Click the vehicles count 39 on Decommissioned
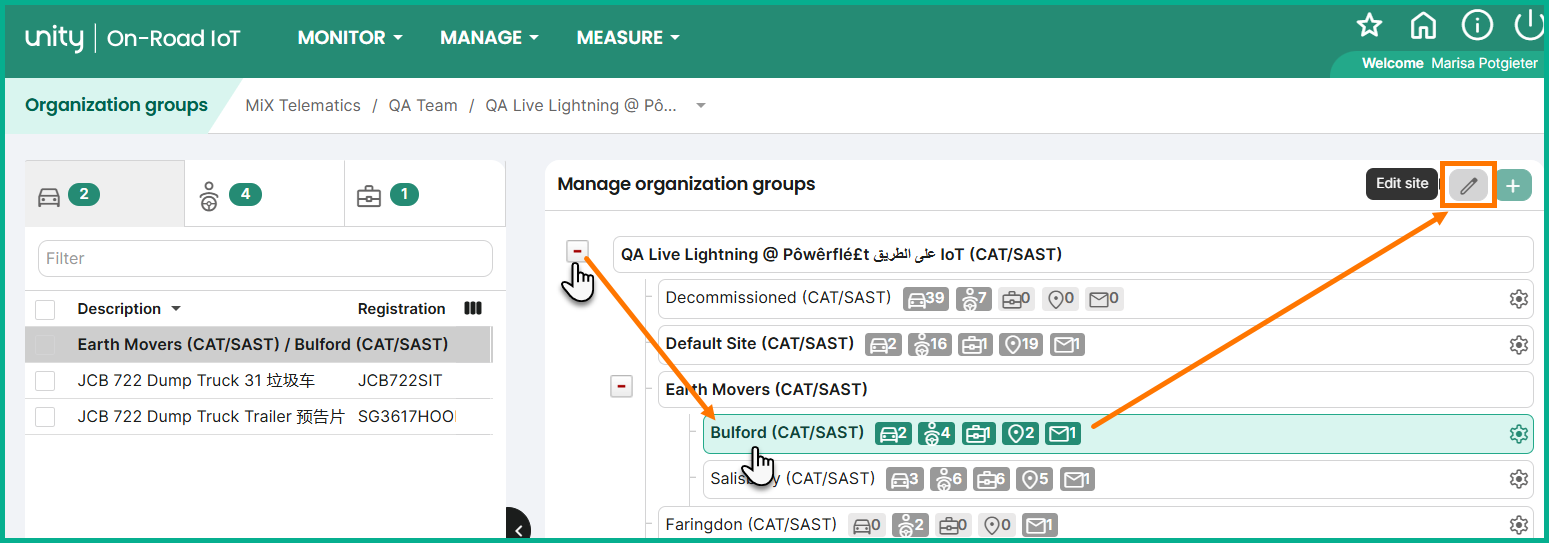 [926, 298]
